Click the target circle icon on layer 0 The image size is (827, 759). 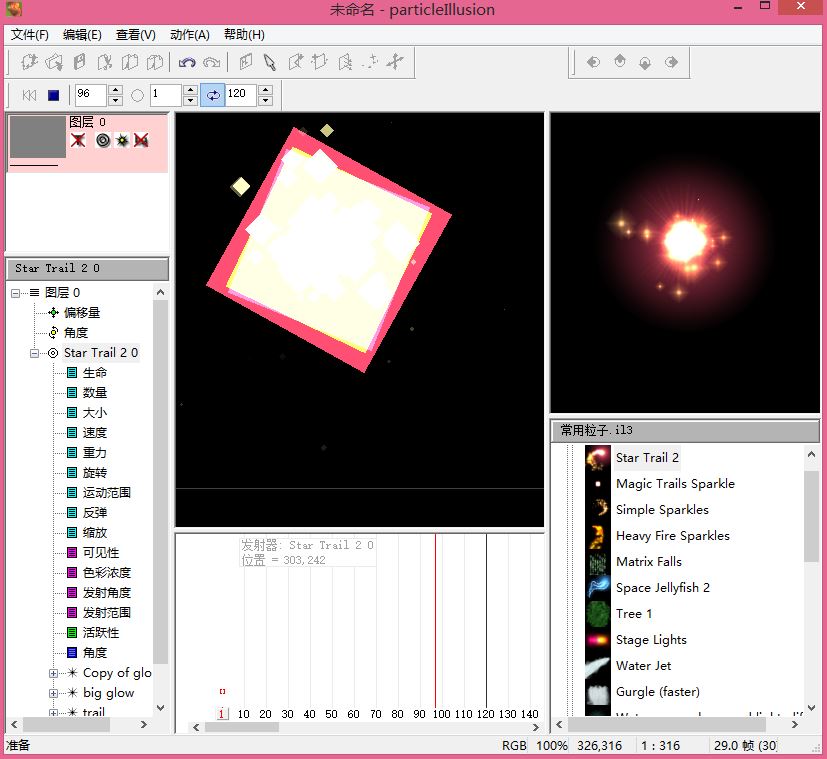click(x=102, y=141)
